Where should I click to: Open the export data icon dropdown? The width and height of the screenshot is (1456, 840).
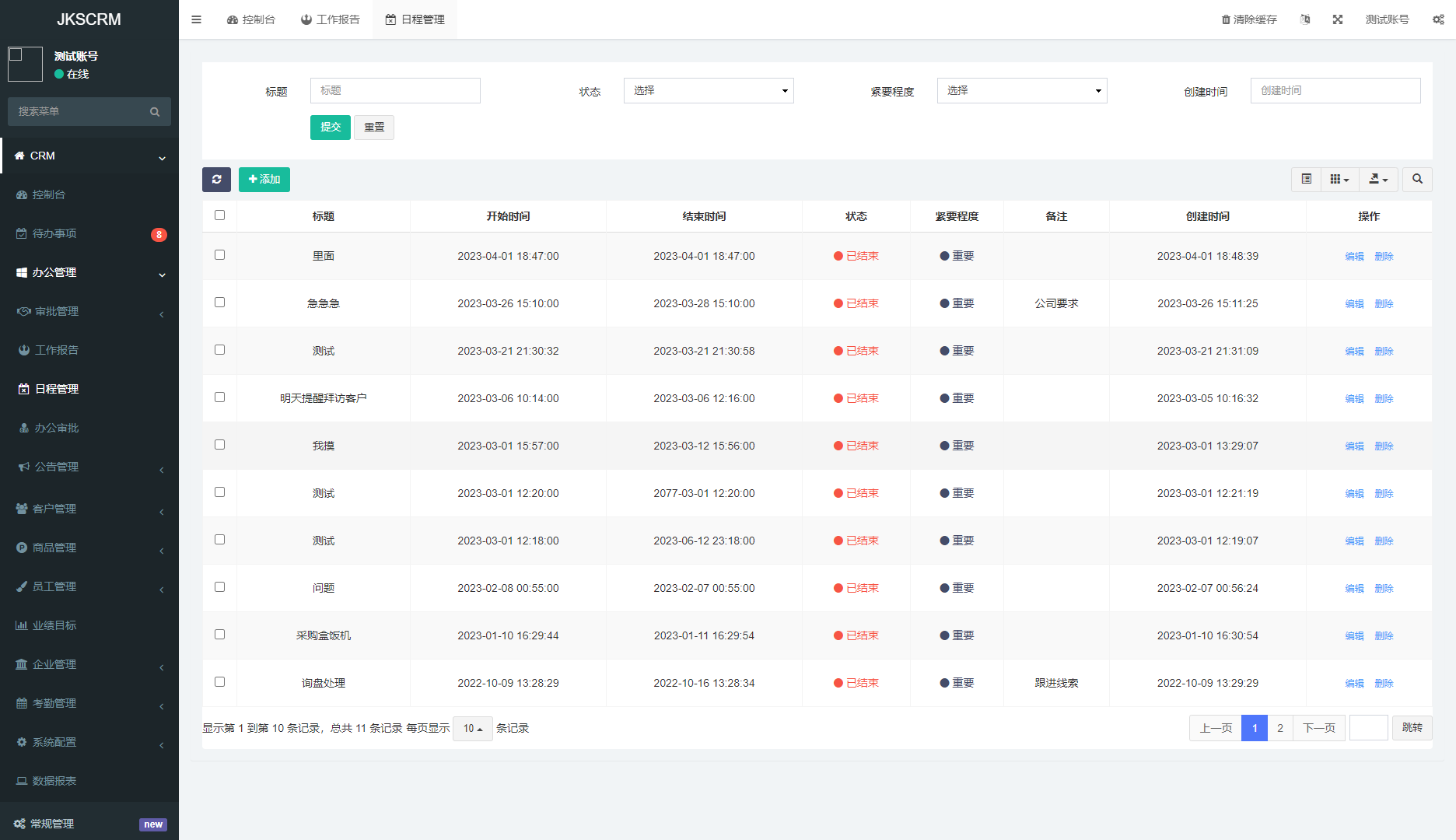(x=1378, y=180)
